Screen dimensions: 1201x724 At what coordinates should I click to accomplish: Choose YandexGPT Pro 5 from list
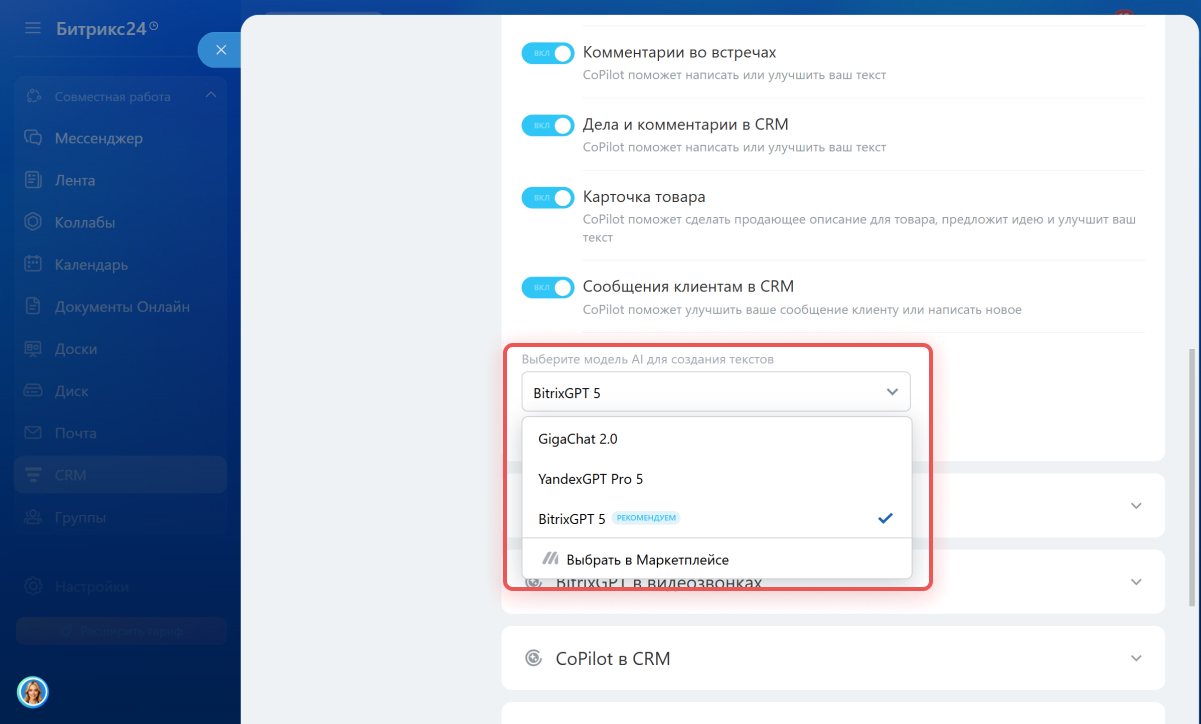click(590, 479)
